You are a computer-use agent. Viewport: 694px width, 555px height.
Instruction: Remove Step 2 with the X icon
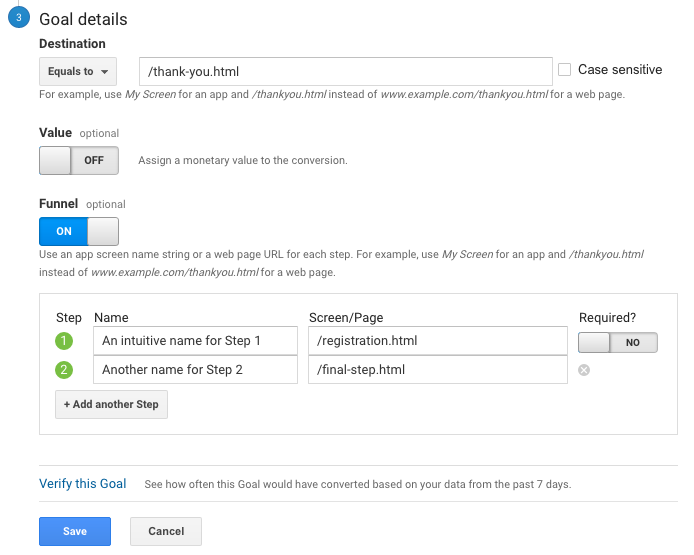tap(584, 370)
